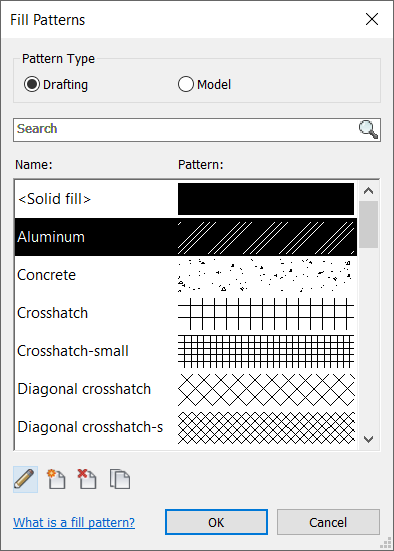Select the Diagonal crosshatch-s row

[186, 427]
